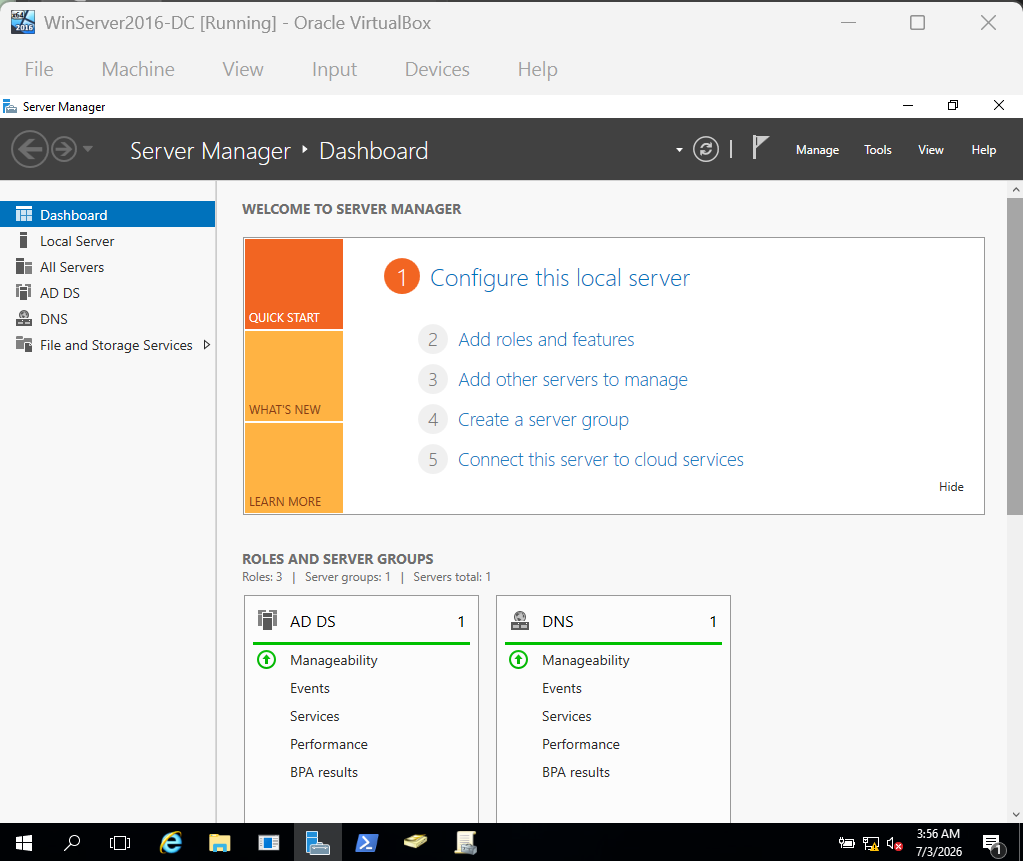The height and width of the screenshot is (861, 1023).
Task: Select Dashboard in the sidebar
Action: click(x=108, y=215)
